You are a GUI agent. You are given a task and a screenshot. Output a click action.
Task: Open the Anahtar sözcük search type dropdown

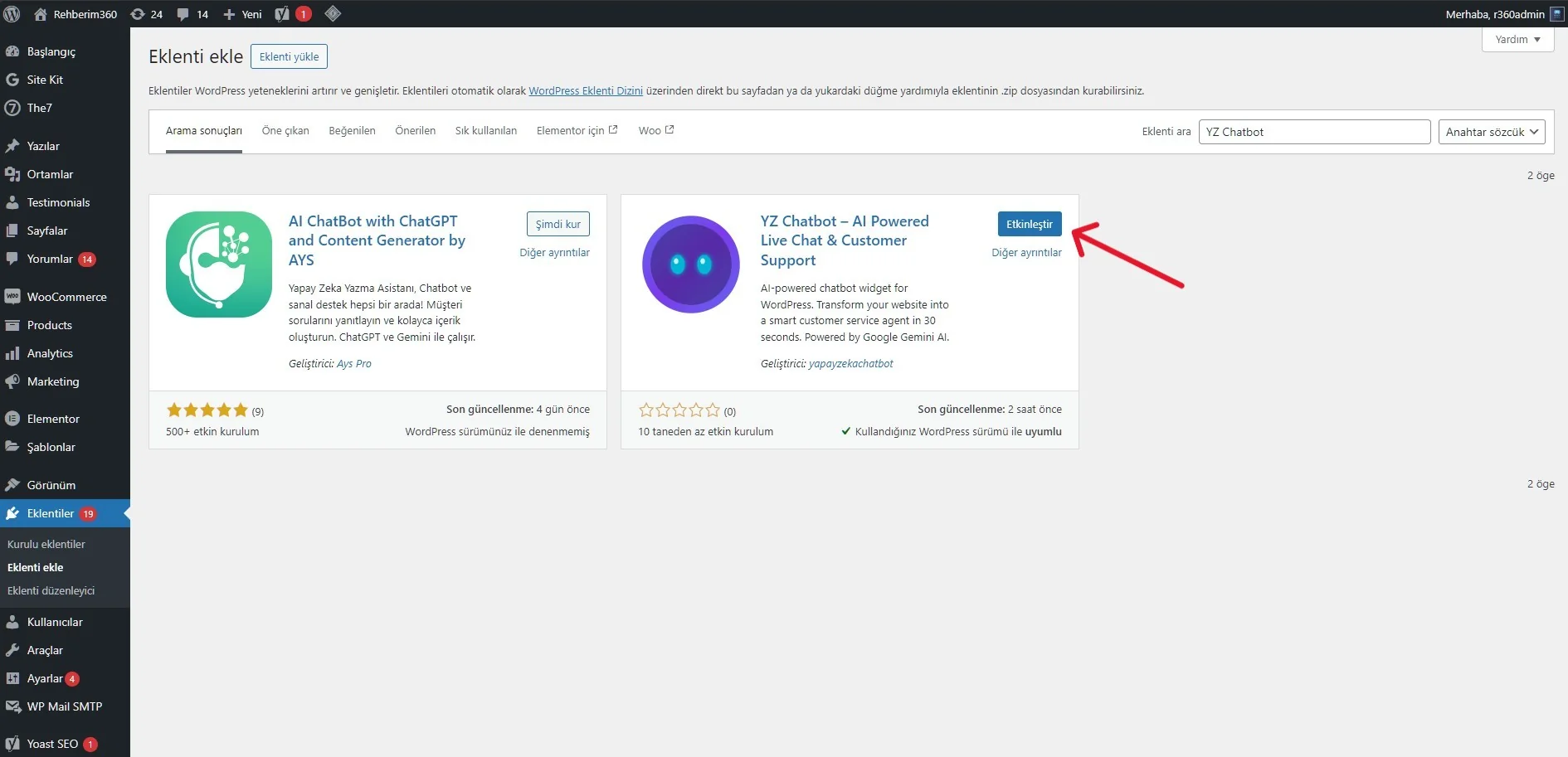pyautogui.click(x=1491, y=132)
